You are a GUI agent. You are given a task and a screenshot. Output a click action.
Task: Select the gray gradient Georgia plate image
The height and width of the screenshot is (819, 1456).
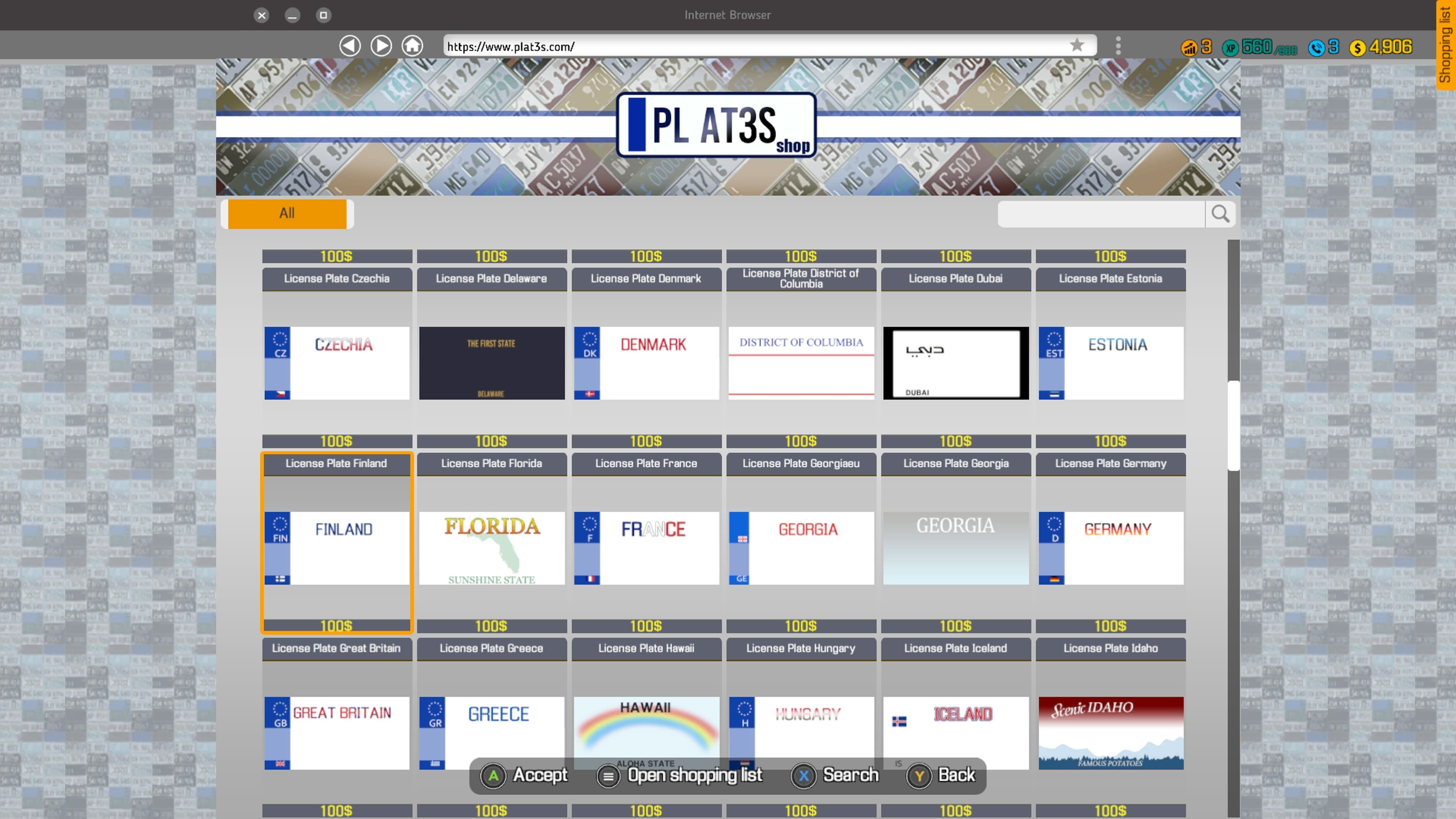(x=956, y=548)
